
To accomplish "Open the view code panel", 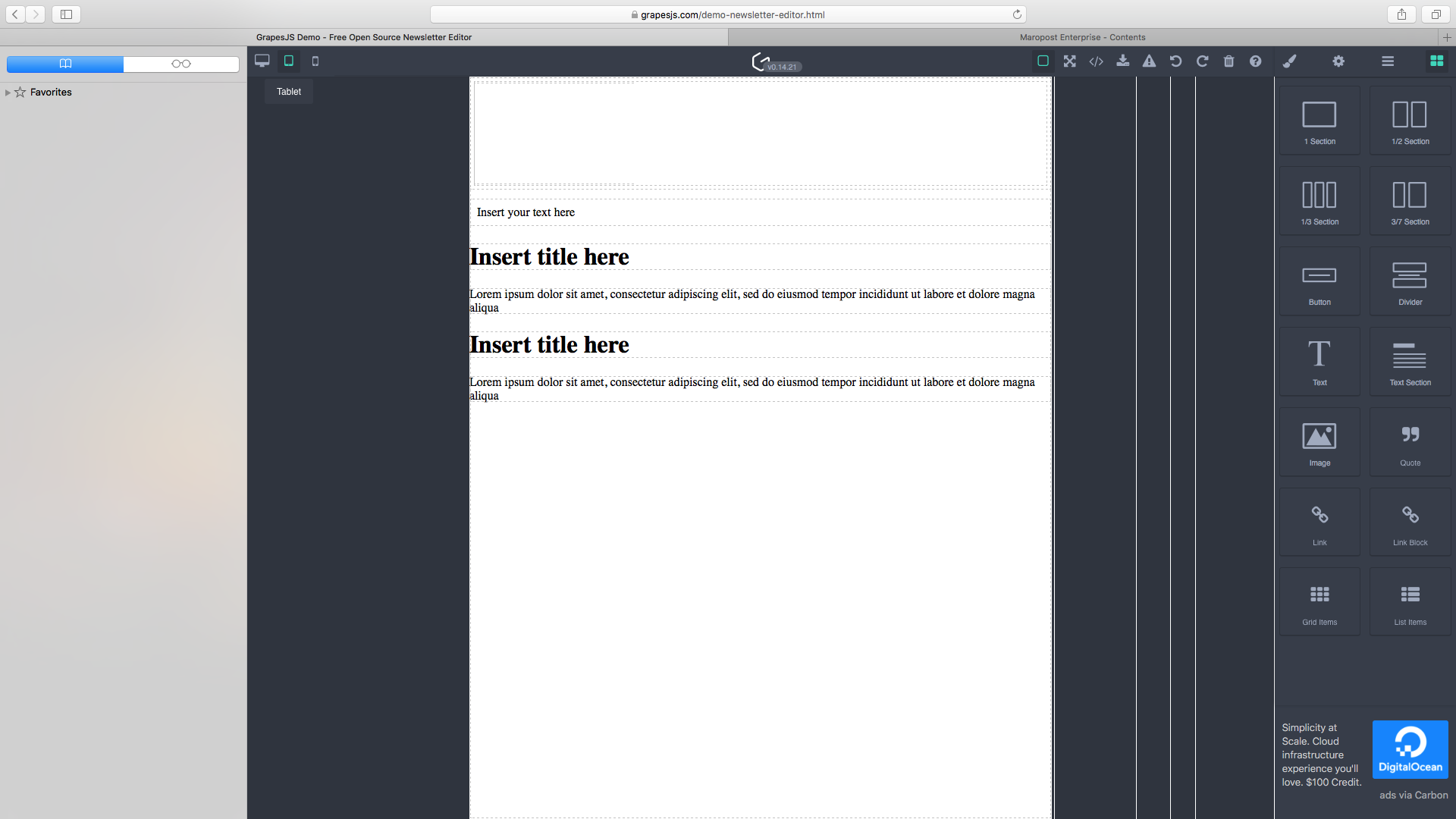I will [1096, 61].
